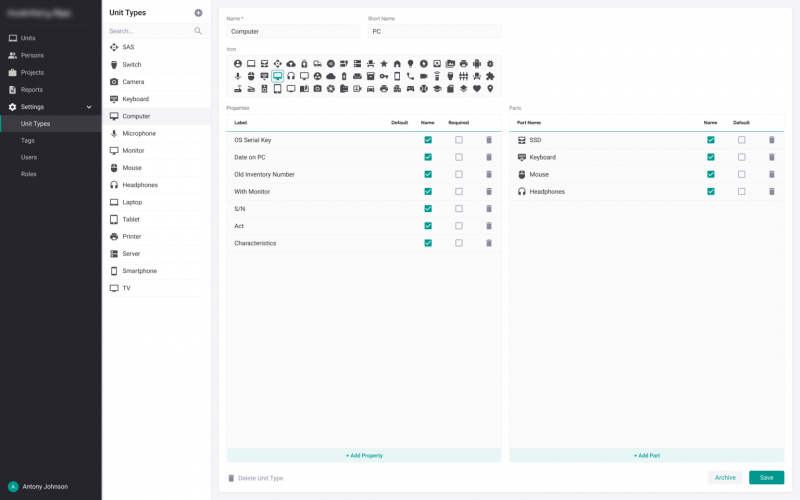Go to Tags under Settings

tap(28, 141)
